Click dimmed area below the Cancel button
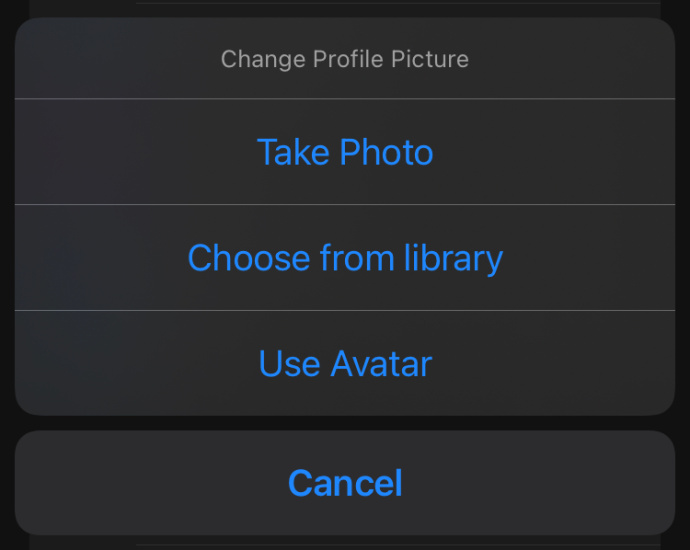The image size is (690, 550). tap(345, 543)
